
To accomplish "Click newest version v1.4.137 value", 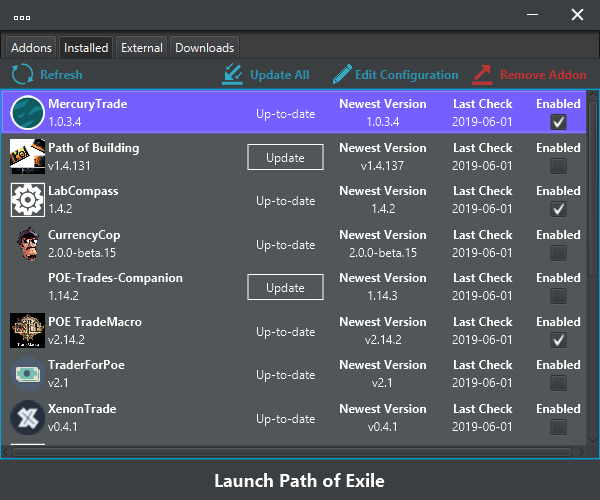I will pos(382,166).
